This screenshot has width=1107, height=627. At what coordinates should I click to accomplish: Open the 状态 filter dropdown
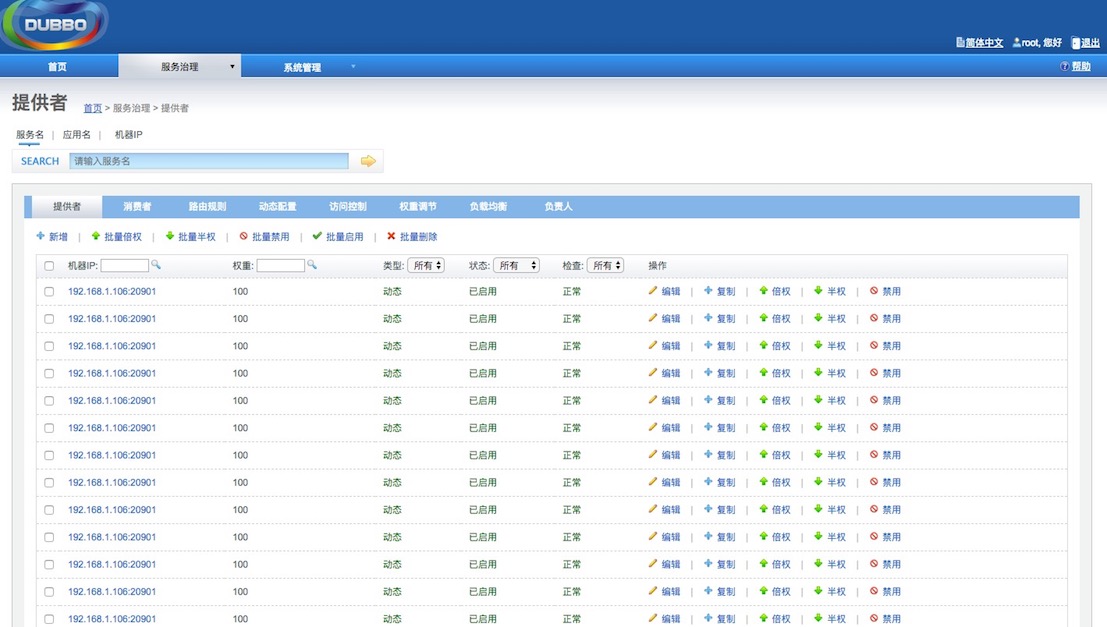coord(517,265)
